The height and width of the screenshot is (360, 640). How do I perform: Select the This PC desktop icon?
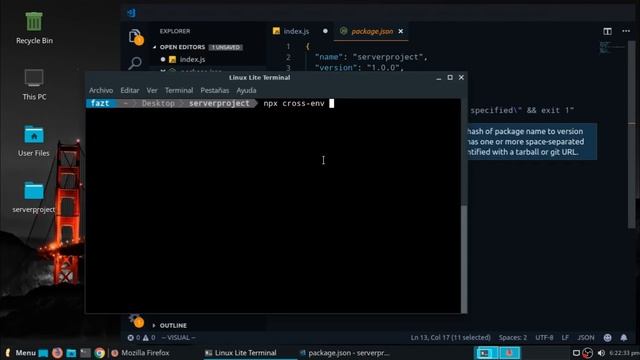(x=34, y=84)
